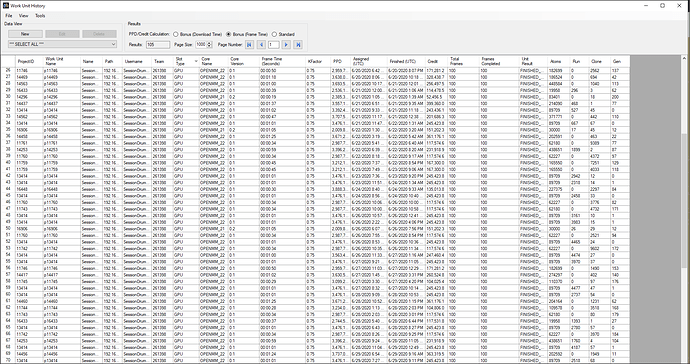This screenshot has width=690, height=364.
Task: Select row header number 57
Action: (8, 275)
